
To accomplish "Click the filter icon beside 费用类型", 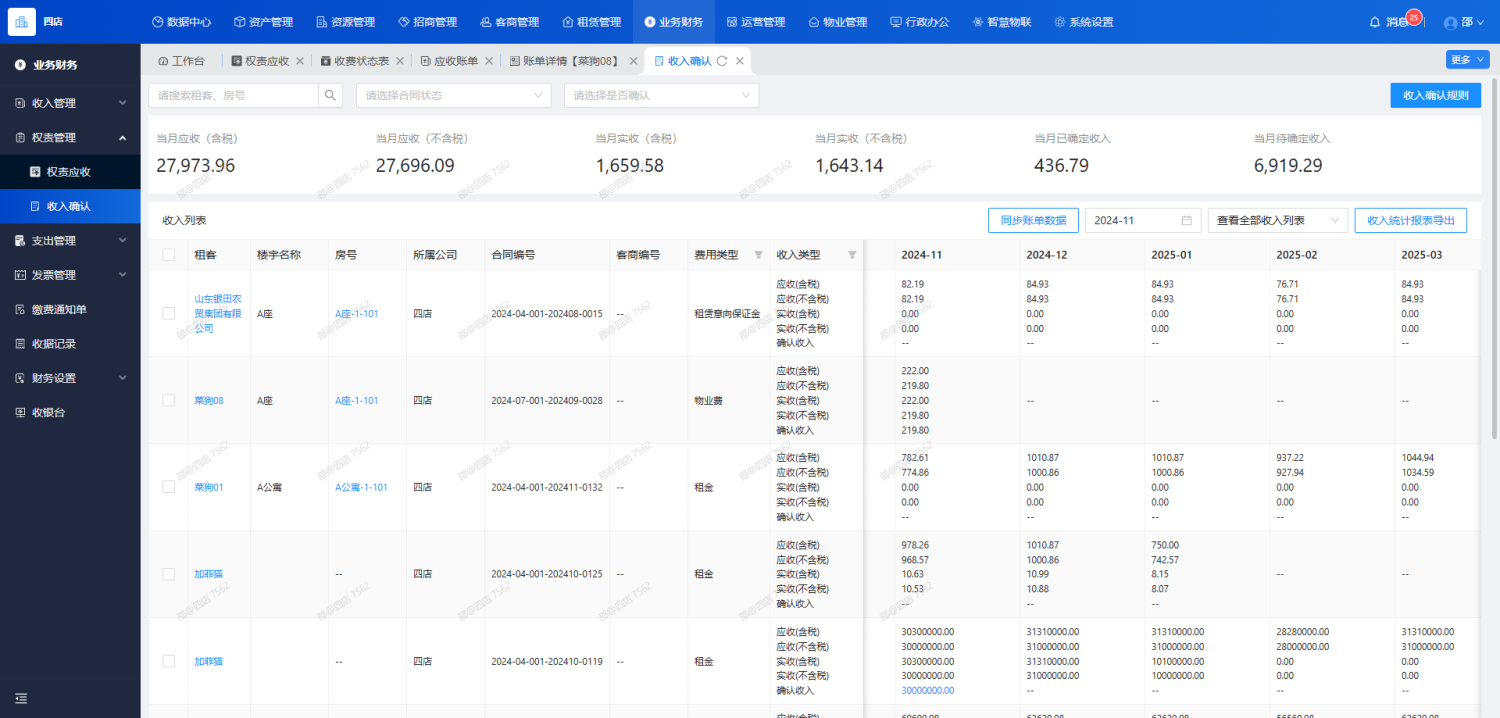I will pyautogui.click(x=758, y=255).
